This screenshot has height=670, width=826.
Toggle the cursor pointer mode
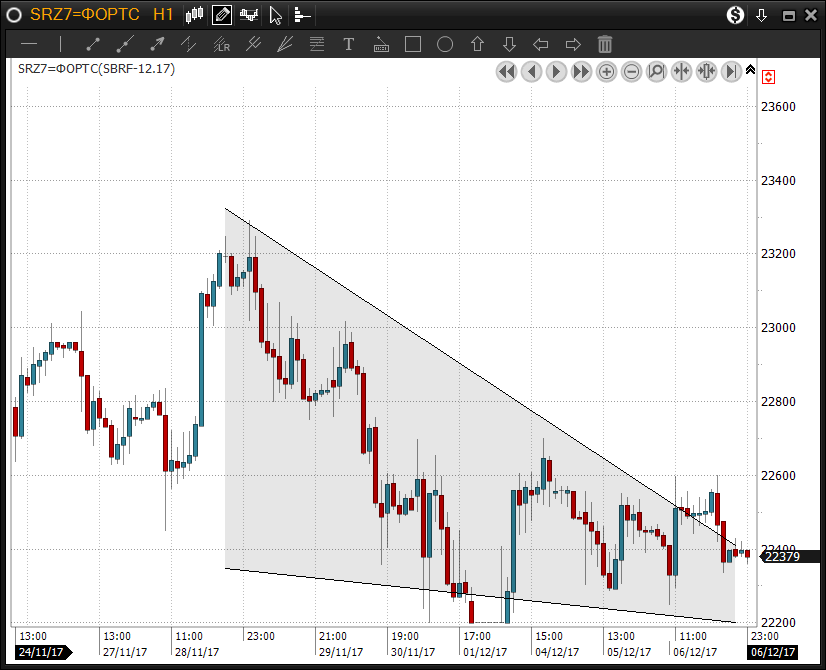(276, 15)
